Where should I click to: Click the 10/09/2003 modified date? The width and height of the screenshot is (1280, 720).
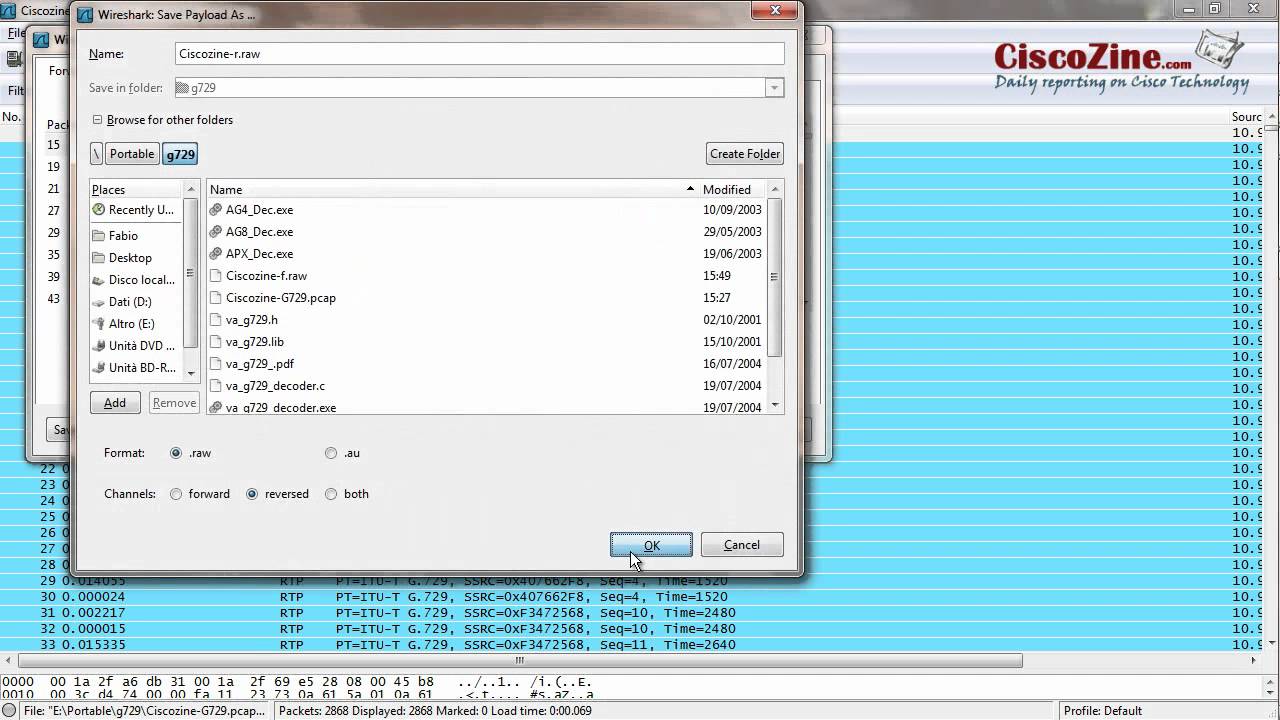[732, 210]
